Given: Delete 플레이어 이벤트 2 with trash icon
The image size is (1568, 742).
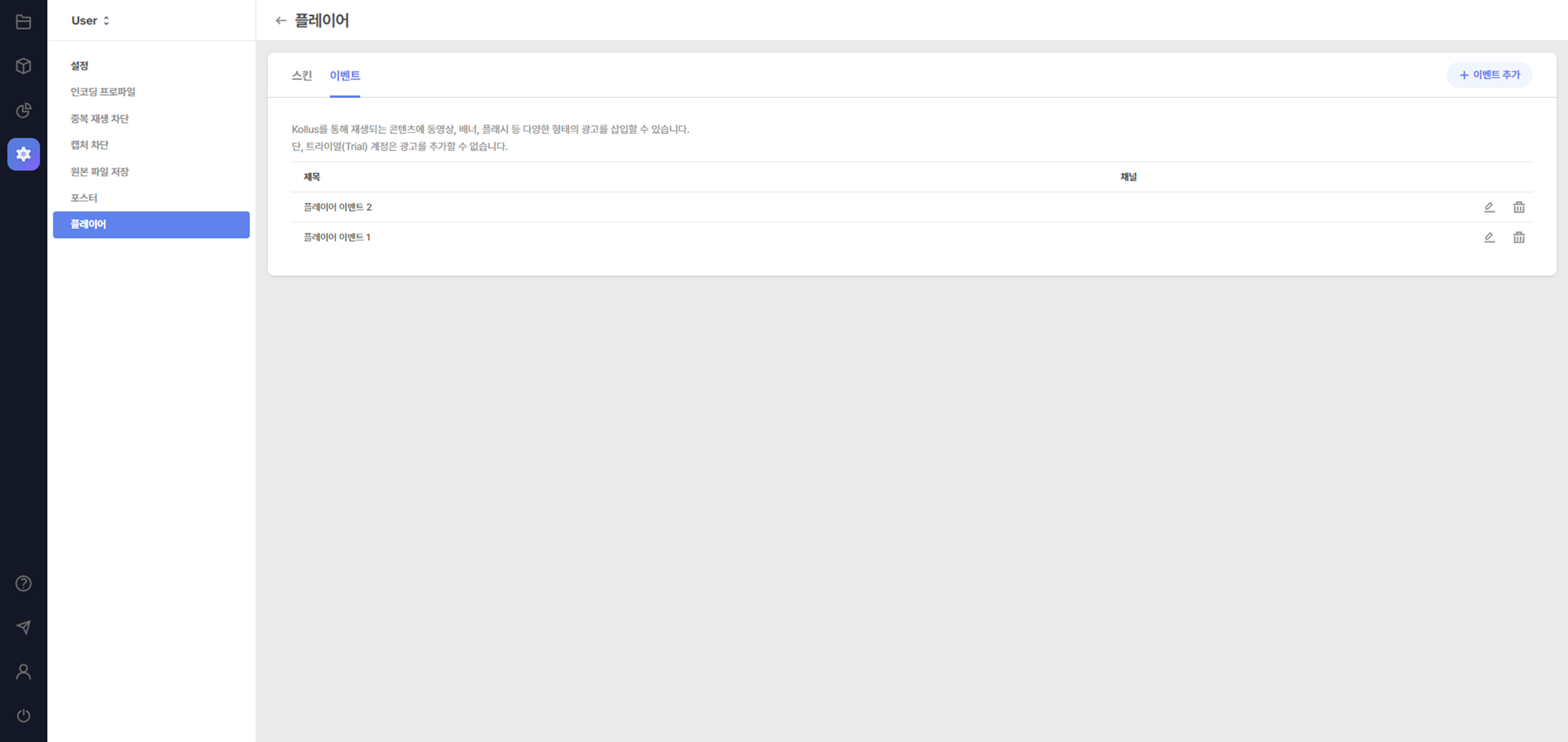Looking at the screenshot, I should point(1519,208).
